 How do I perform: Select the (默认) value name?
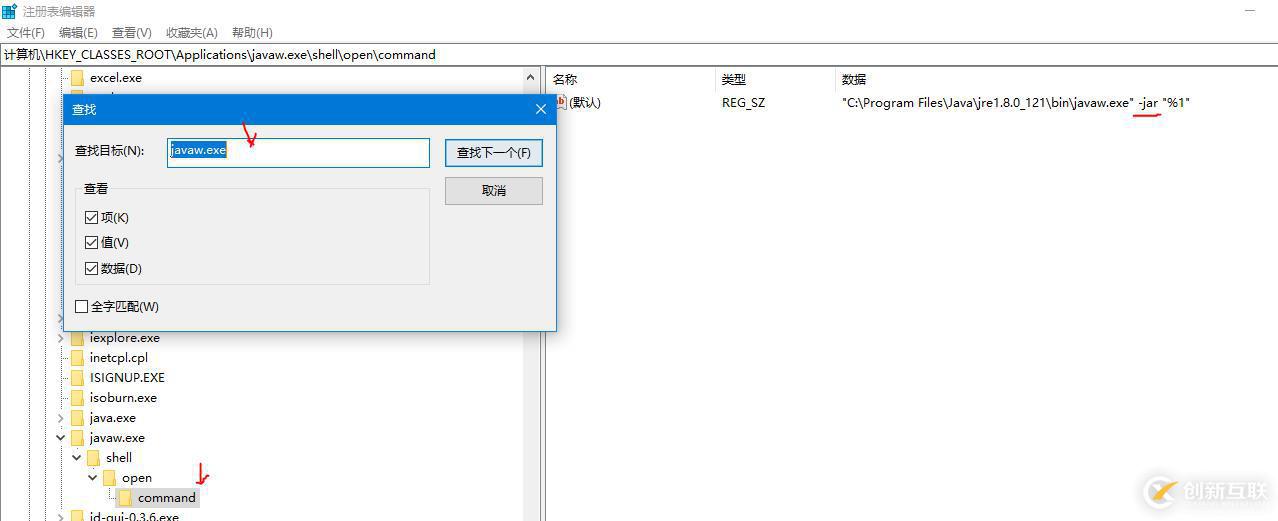585,103
